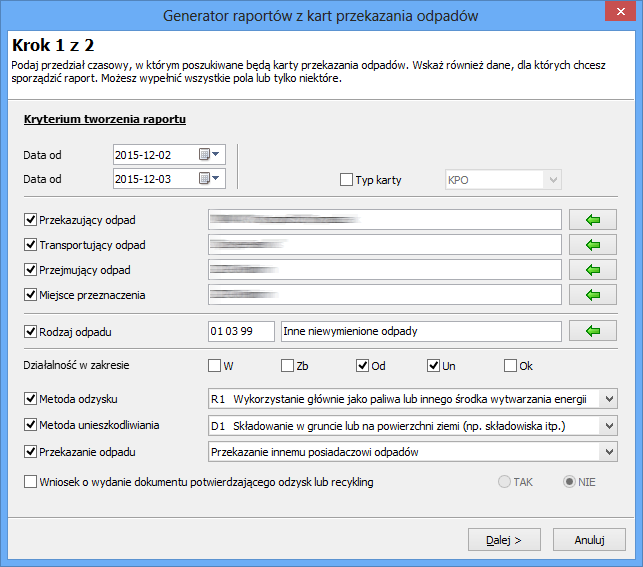Click green arrow button beside Przekazujący odpad
Image resolution: width=643 pixels, height=567 pixels.
[593, 219]
